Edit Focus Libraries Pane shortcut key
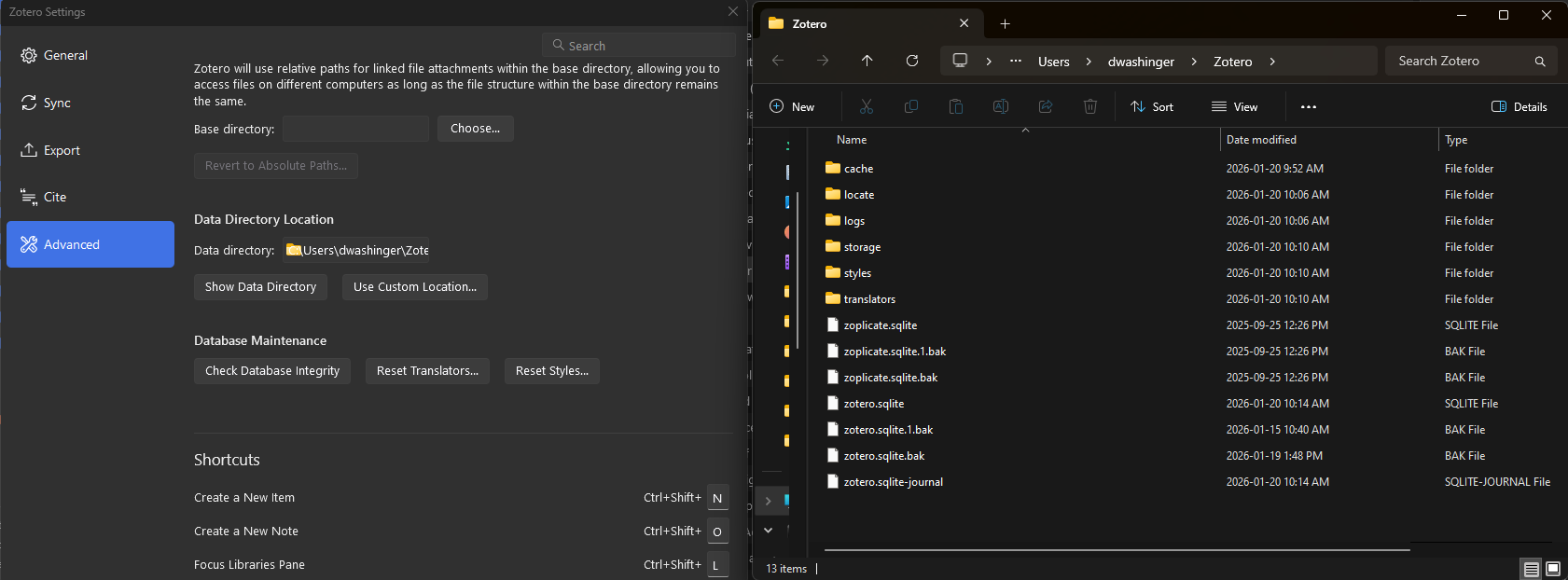 point(717,565)
